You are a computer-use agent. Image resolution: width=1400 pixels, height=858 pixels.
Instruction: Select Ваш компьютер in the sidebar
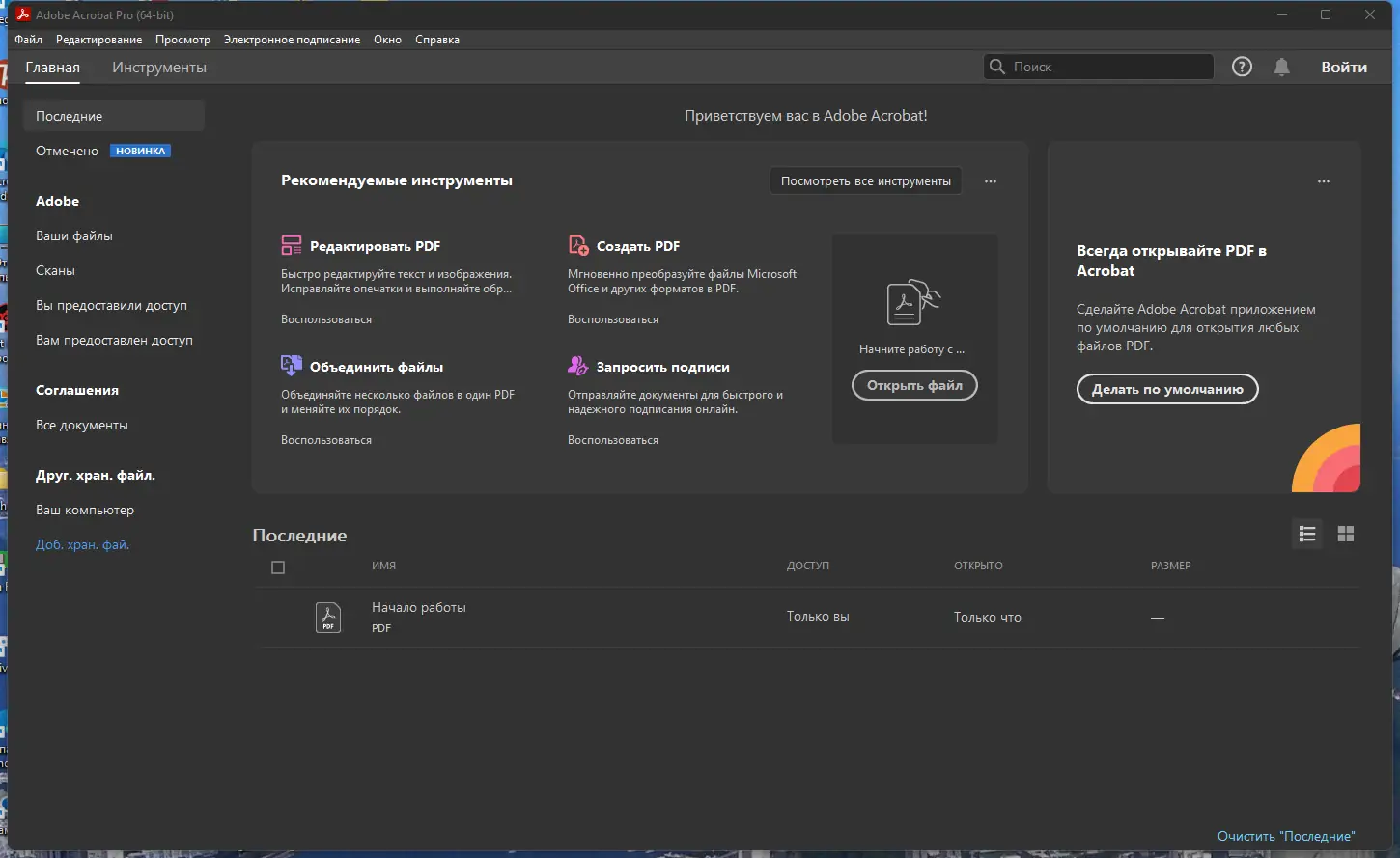(85, 510)
